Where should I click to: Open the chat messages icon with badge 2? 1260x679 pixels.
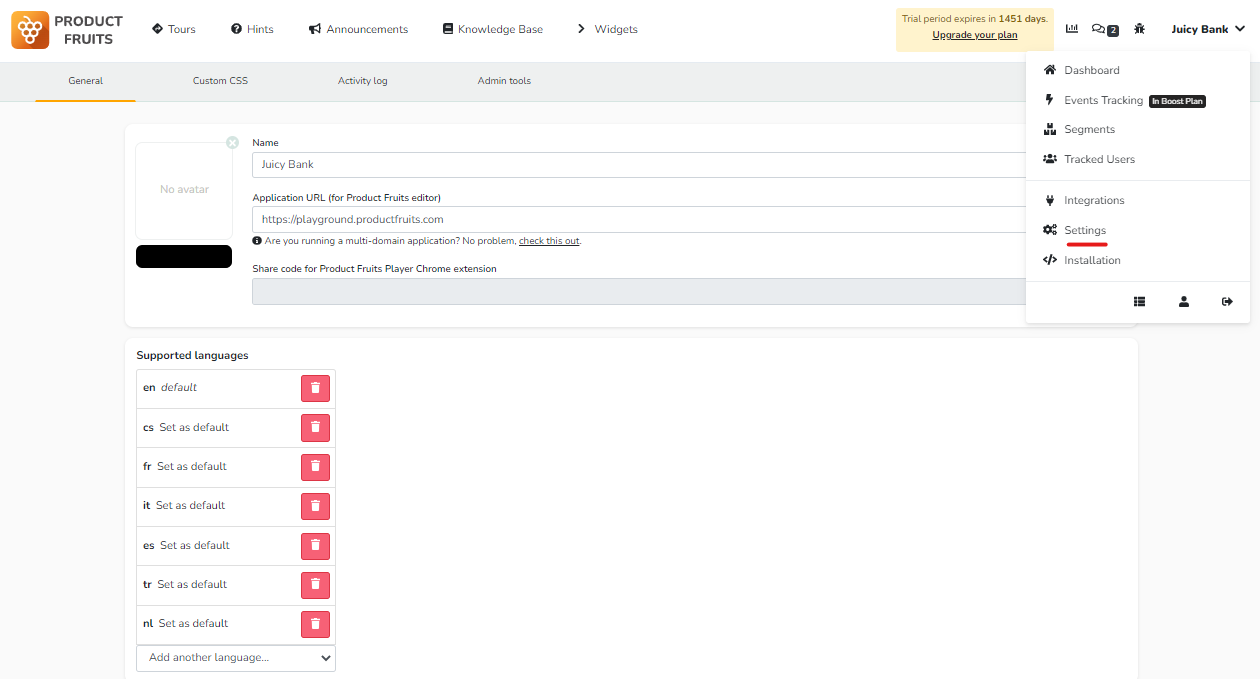[1105, 30]
